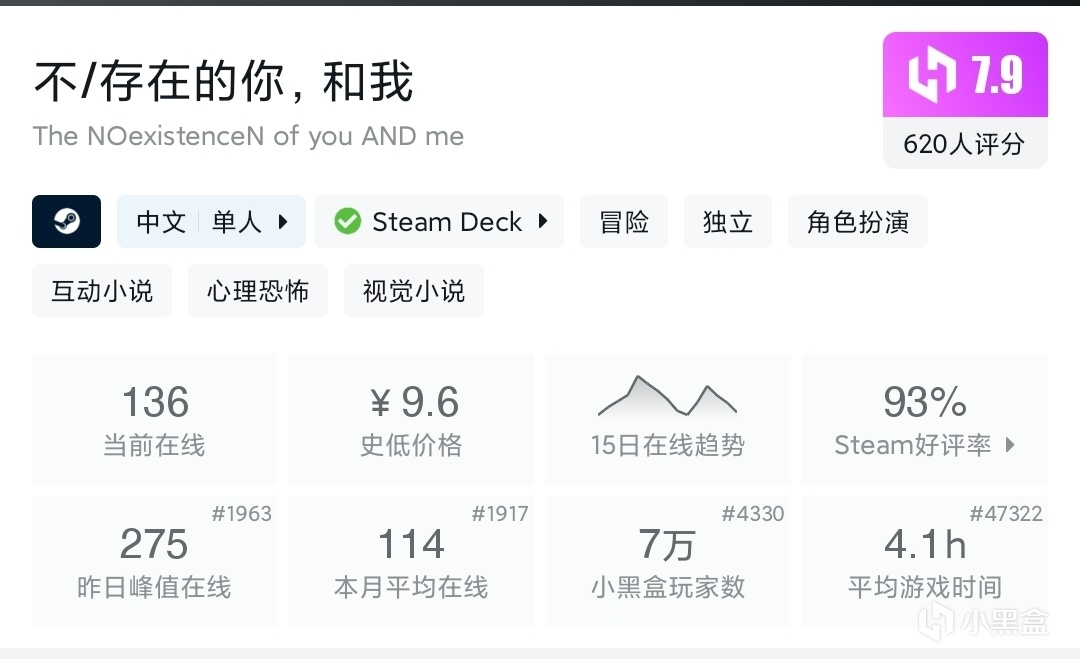Expand the Steam Deck compatibility arrow
This screenshot has height=659, width=1080.
tap(543, 221)
